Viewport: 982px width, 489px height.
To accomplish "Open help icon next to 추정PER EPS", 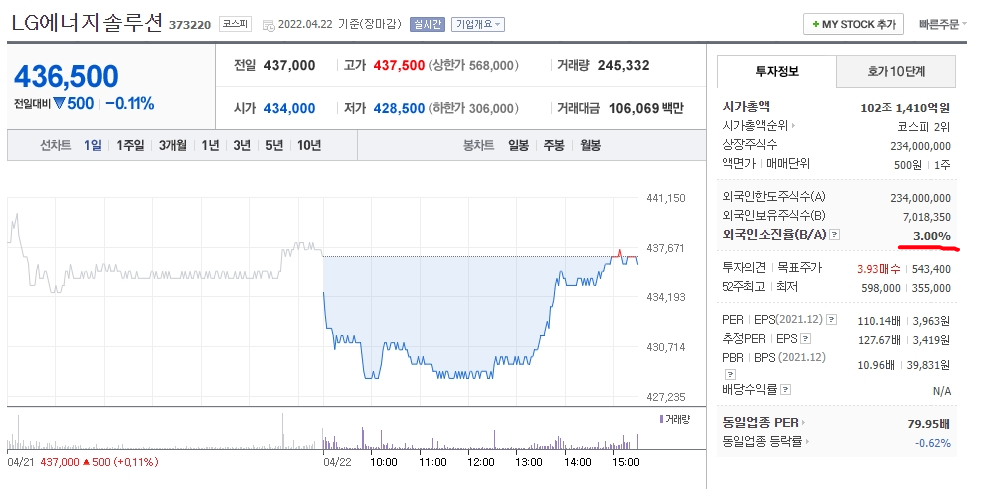I will coord(805,339).
